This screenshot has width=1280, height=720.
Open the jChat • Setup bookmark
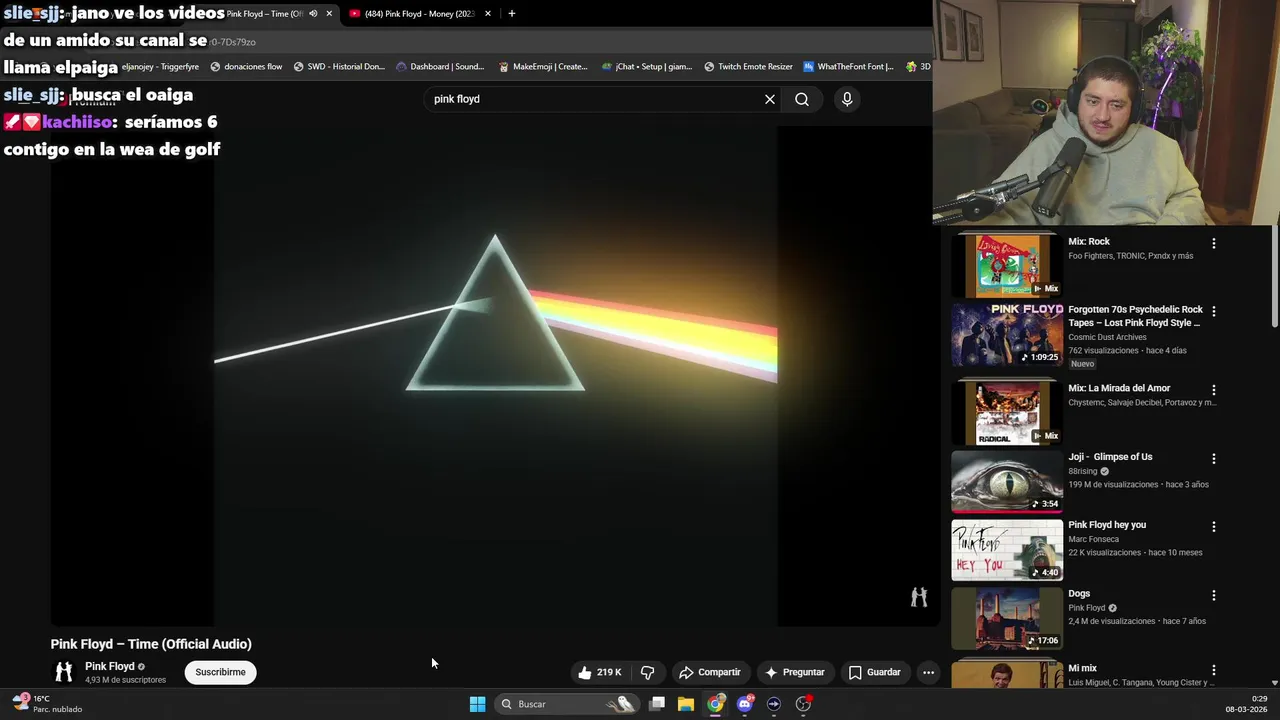click(x=646, y=67)
